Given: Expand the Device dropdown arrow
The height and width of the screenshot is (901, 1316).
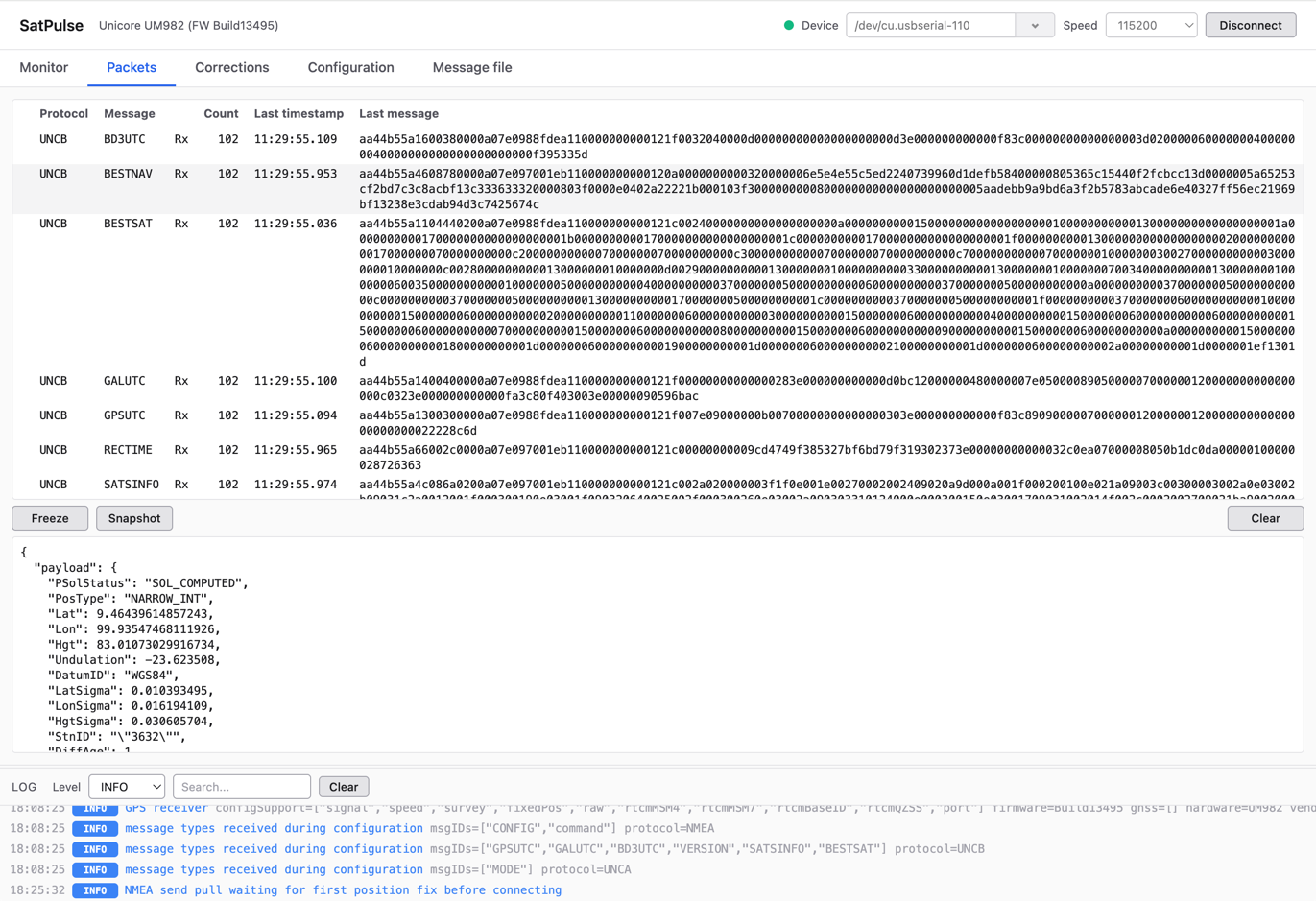Looking at the screenshot, I should click(x=1035, y=26).
